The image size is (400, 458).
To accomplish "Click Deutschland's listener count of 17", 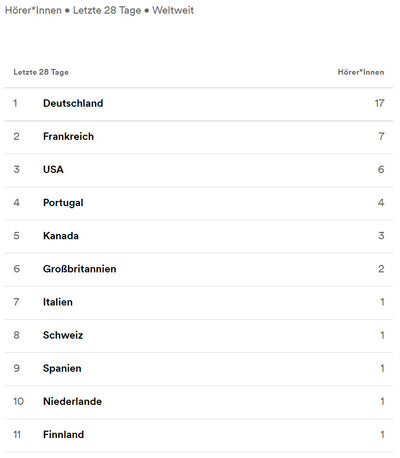I will click(379, 103).
